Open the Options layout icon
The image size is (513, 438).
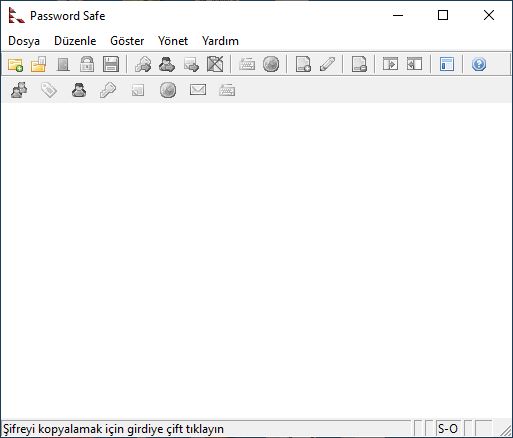(x=447, y=64)
